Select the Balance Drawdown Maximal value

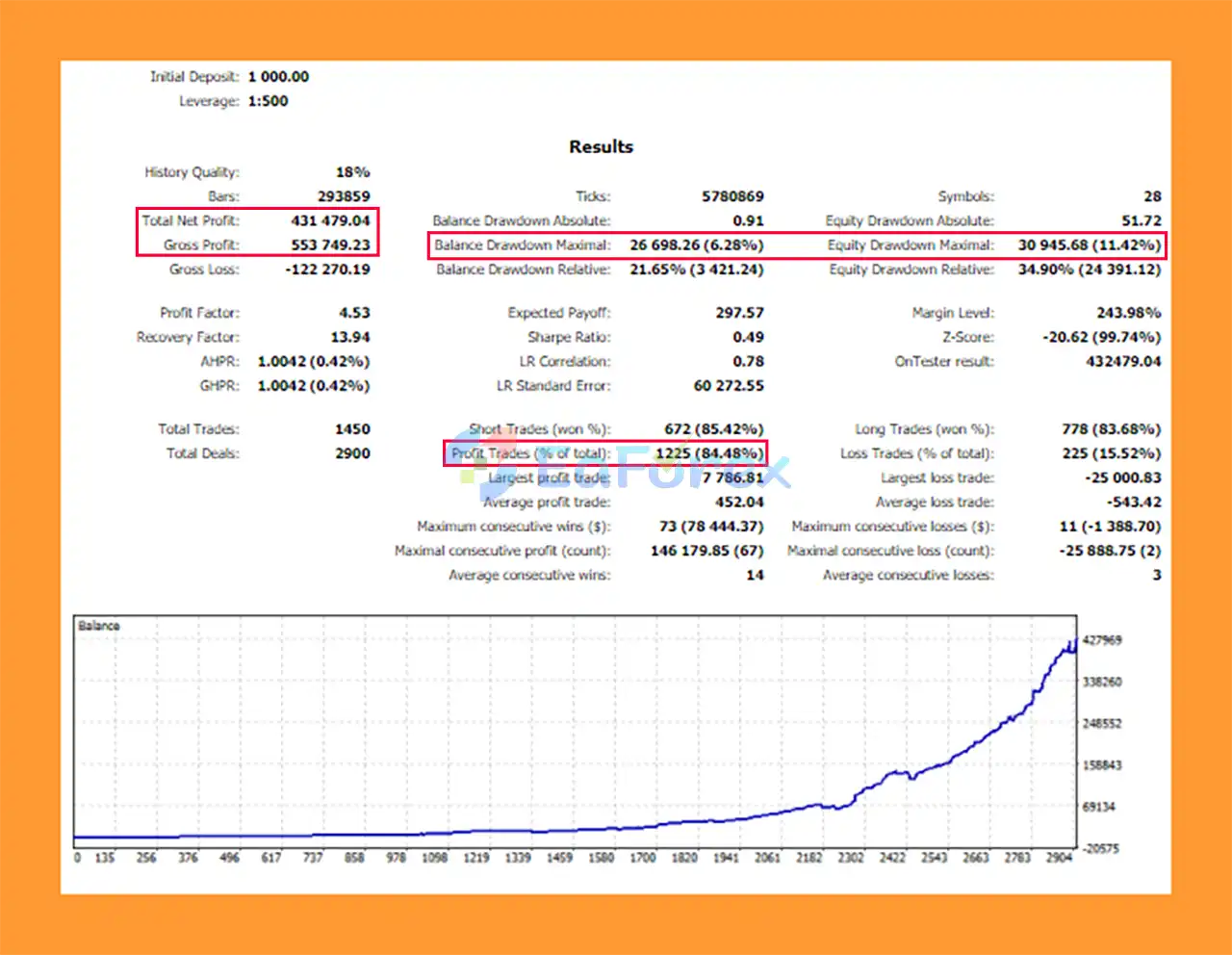click(696, 245)
